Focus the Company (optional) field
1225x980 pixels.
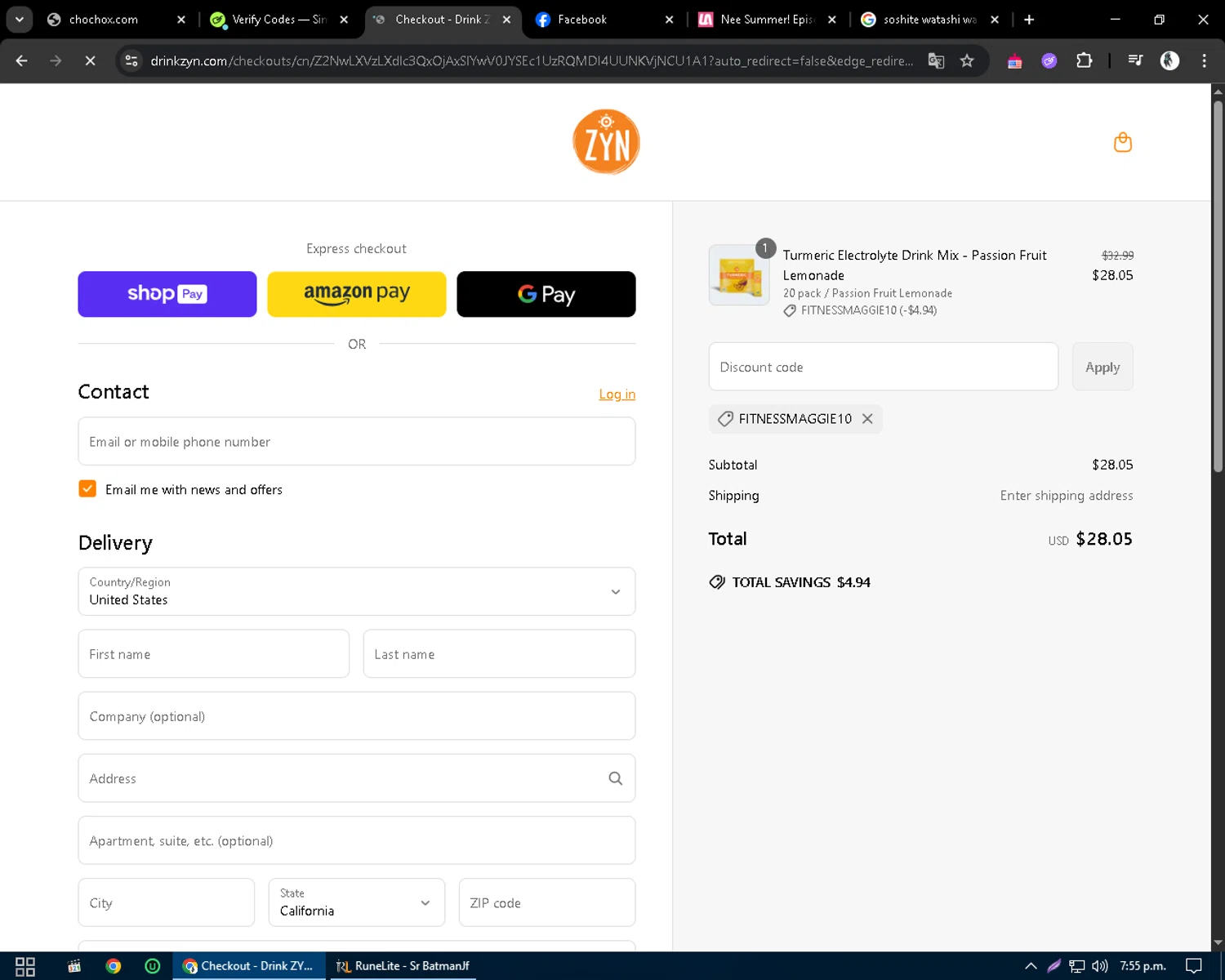coord(357,716)
